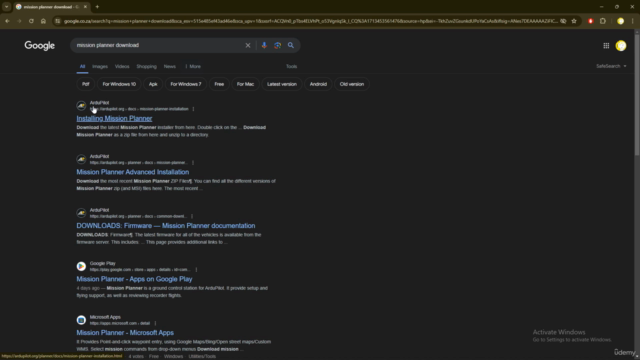Open Chrome profile avatar in toolbar

tap(620, 21)
